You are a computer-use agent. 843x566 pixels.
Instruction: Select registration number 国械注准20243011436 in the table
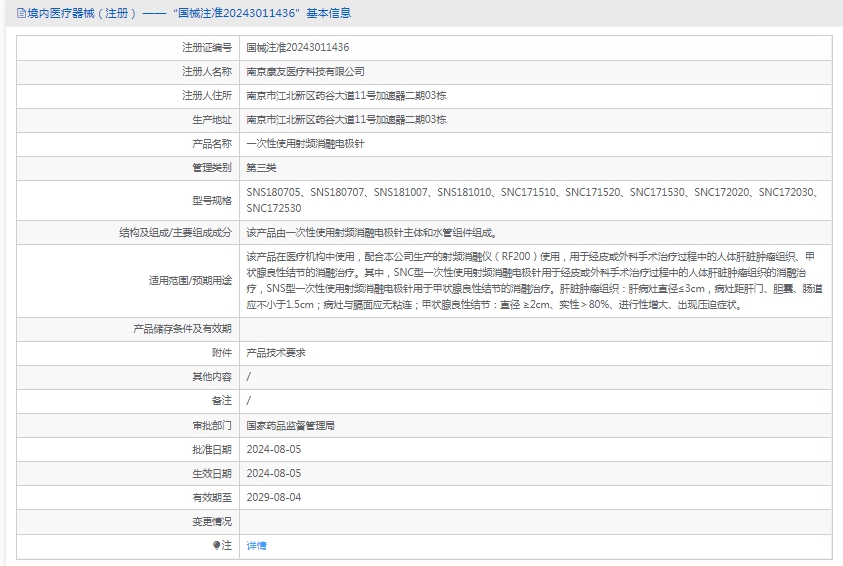pyautogui.click(x=298, y=47)
